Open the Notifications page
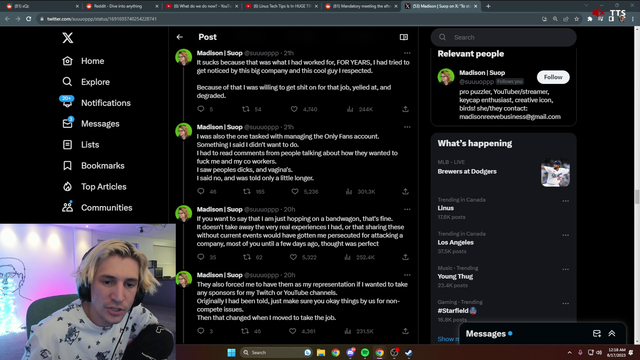 pyautogui.click(x=96, y=102)
